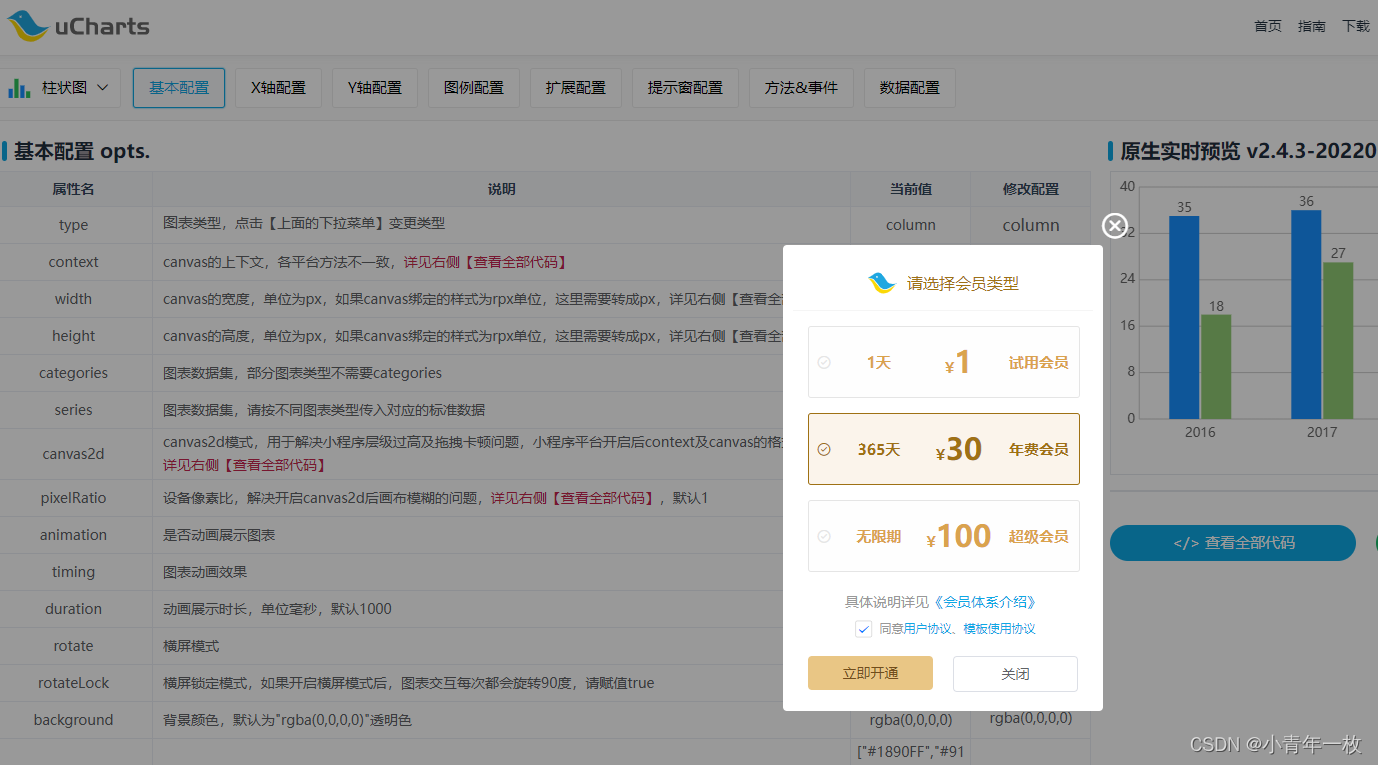Screen dimensions: 1378x765
Task: Click the 'rotateLock' property name cell
Action: pyautogui.click(x=73, y=683)
